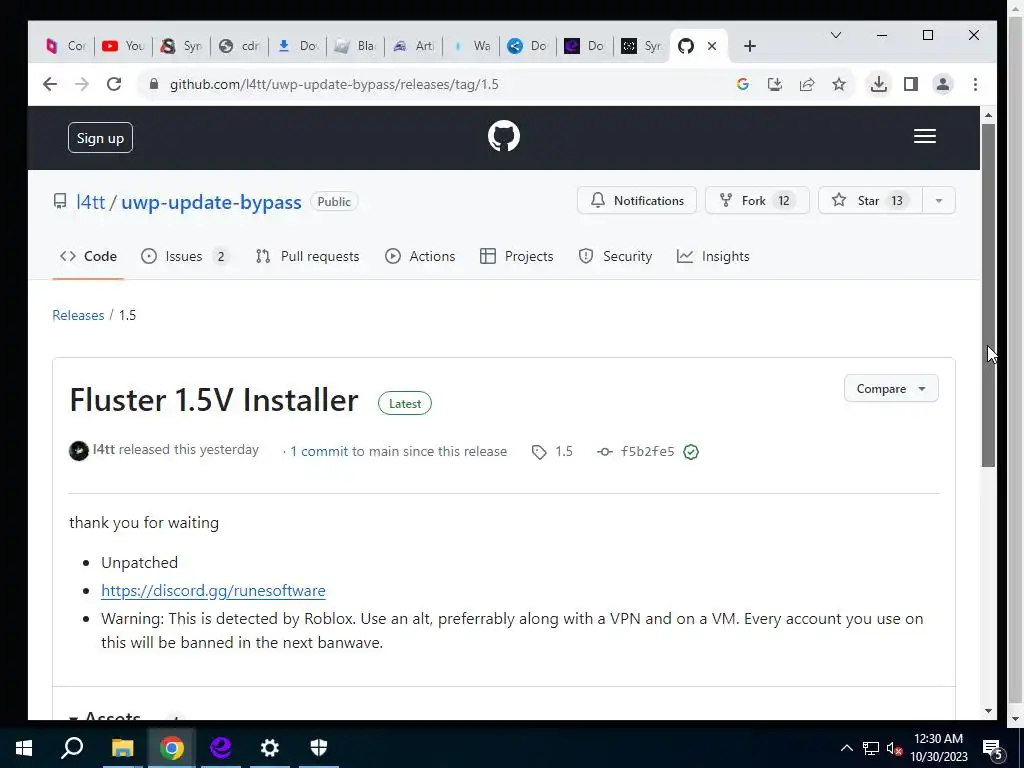Open the Windows Start menu
This screenshot has width=1024, height=768.
click(x=24, y=748)
